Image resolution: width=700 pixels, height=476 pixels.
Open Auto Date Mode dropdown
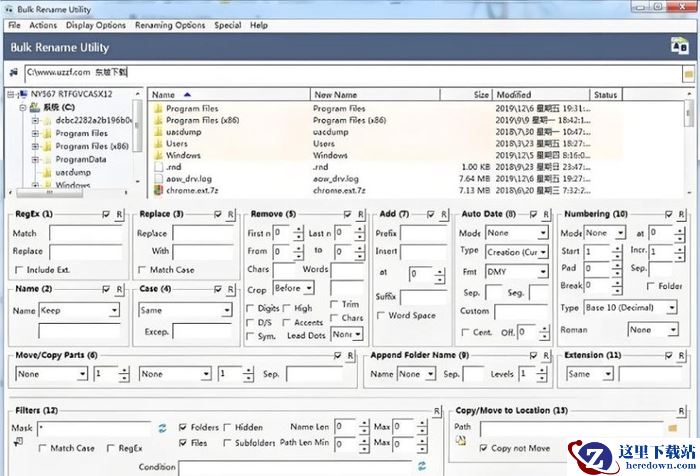(x=517, y=233)
